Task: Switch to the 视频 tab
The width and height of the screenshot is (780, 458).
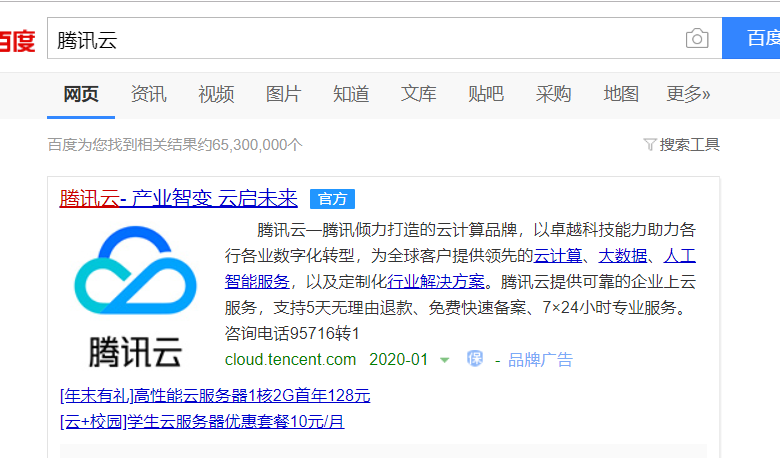Action: pos(216,94)
